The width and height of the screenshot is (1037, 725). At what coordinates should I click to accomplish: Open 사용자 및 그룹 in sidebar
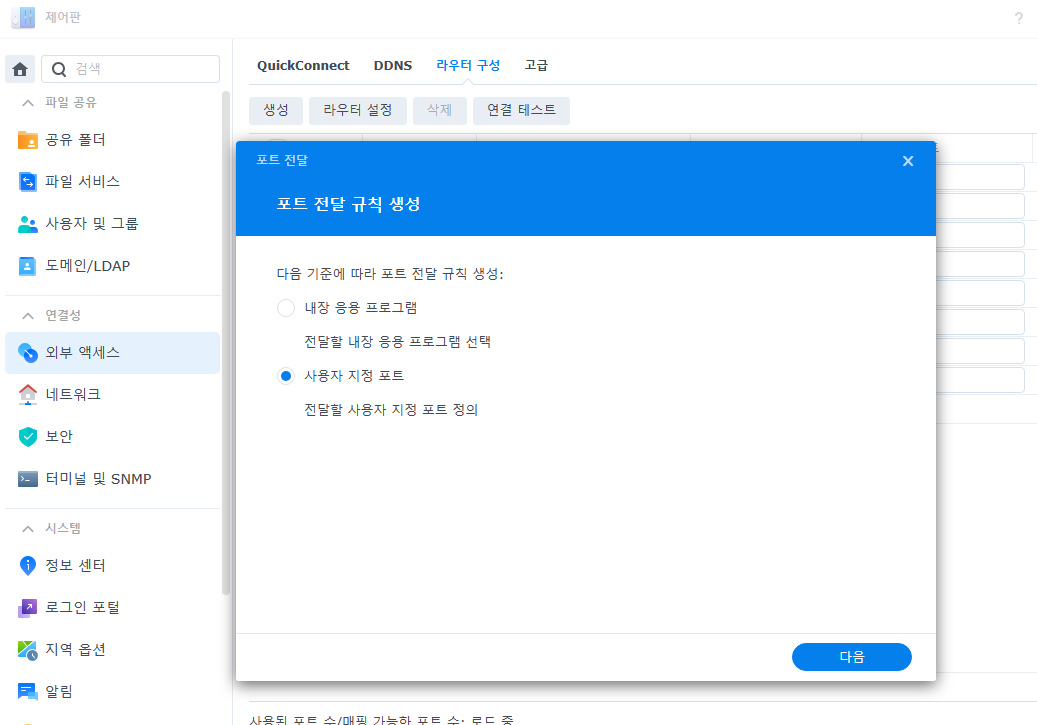tap(112, 224)
